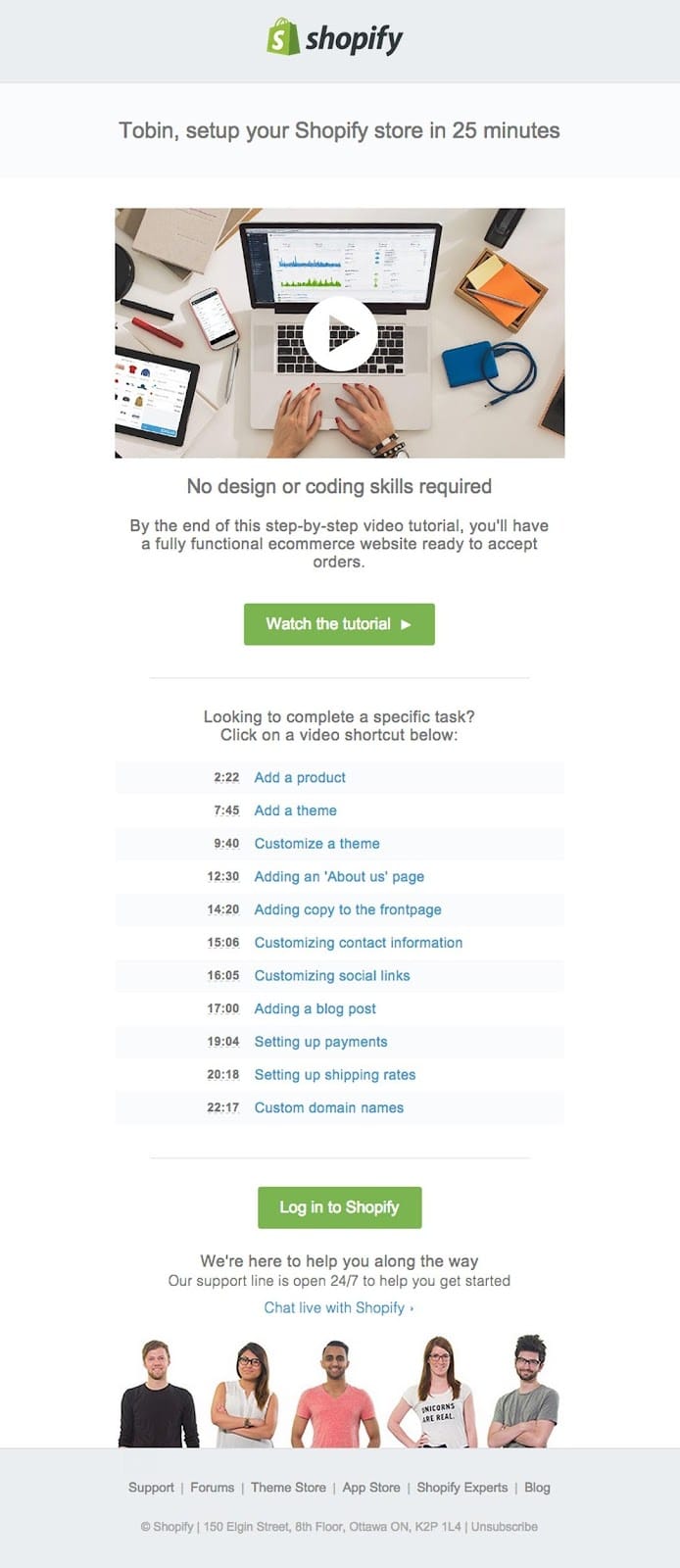
Task: Play the setup tutorial video
Action: pyautogui.click(x=340, y=333)
